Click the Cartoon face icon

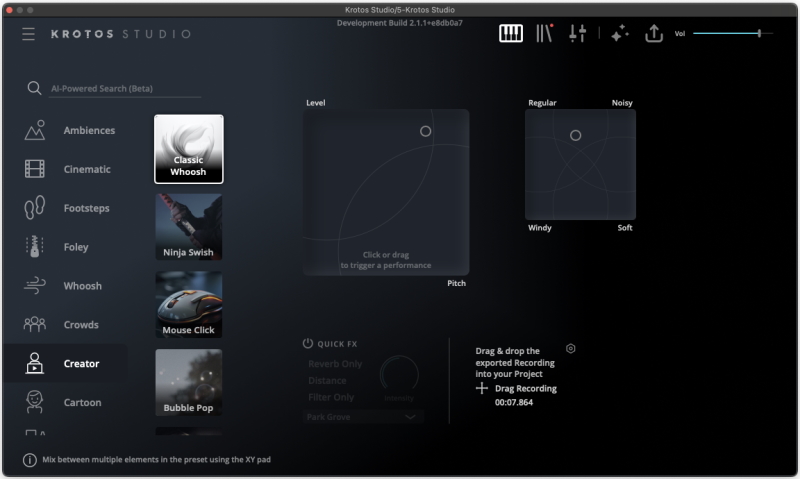tap(35, 402)
